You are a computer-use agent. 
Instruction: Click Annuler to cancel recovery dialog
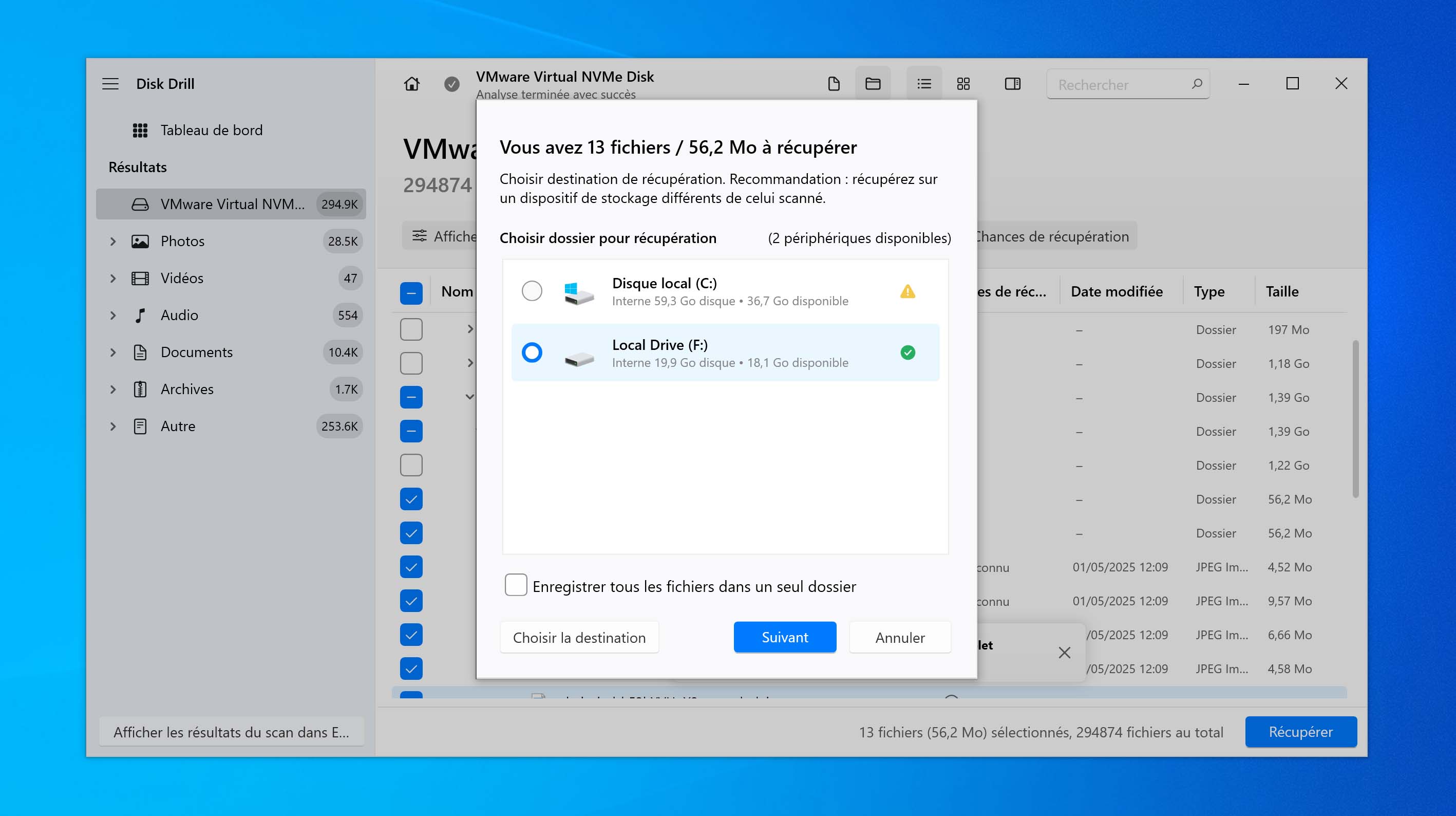point(900,637)
